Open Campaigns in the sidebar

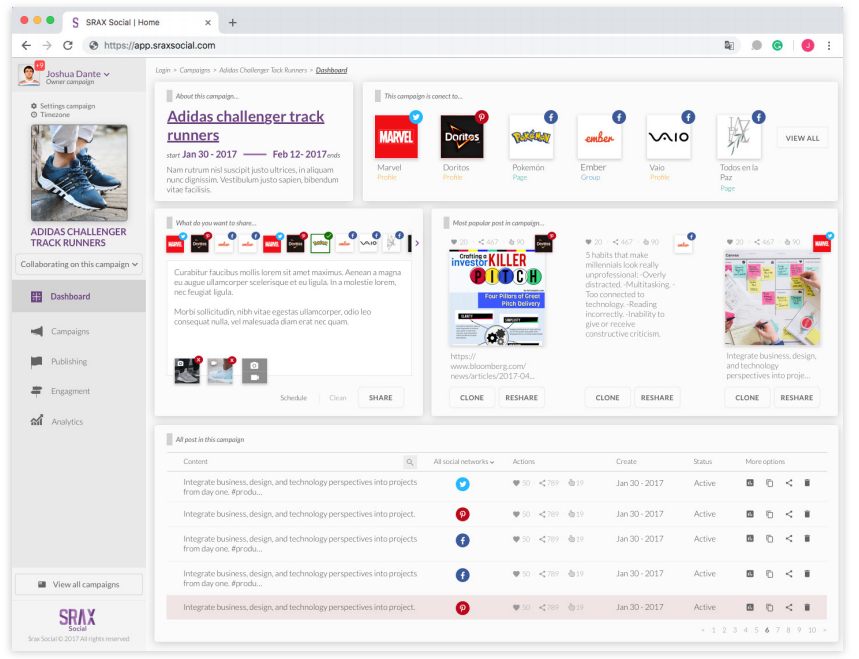pos(60,331)
